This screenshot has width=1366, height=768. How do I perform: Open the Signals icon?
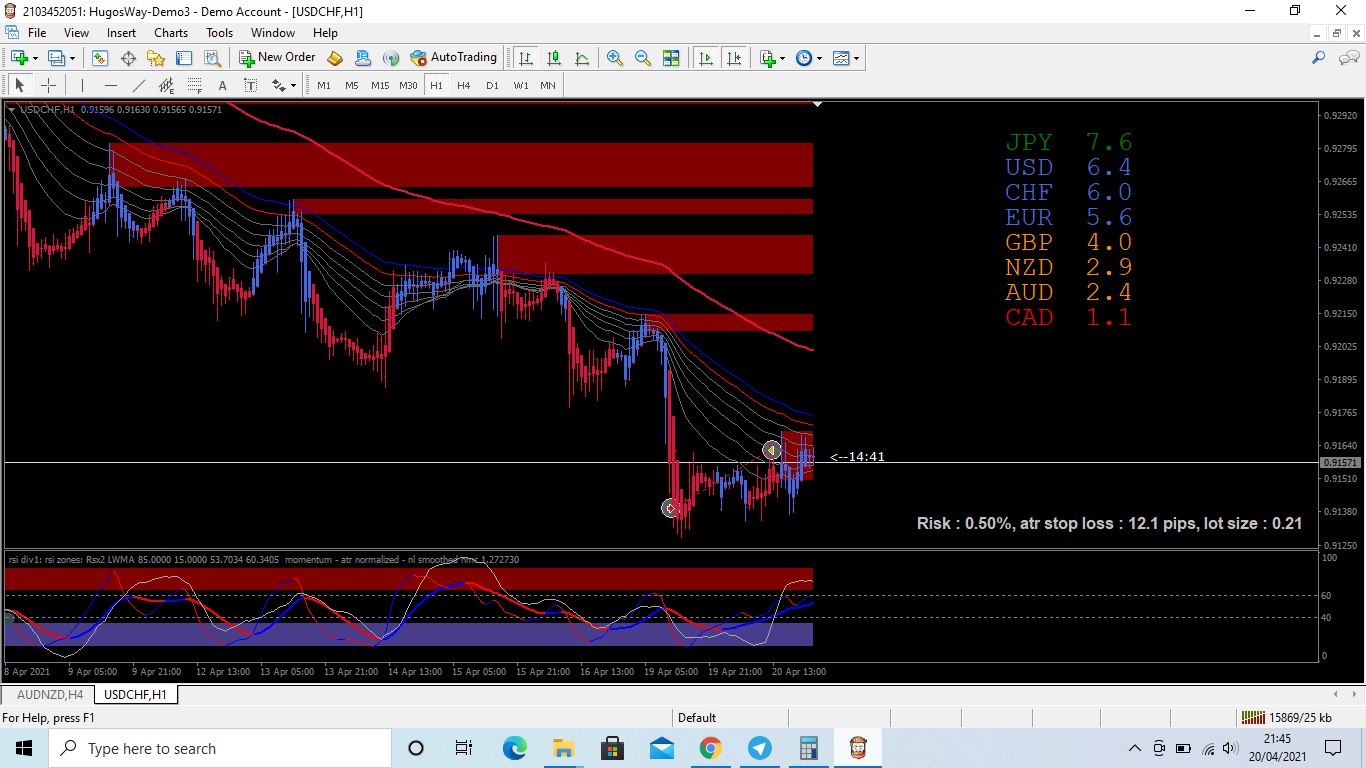pyautogui.click(x=391, y=58)
